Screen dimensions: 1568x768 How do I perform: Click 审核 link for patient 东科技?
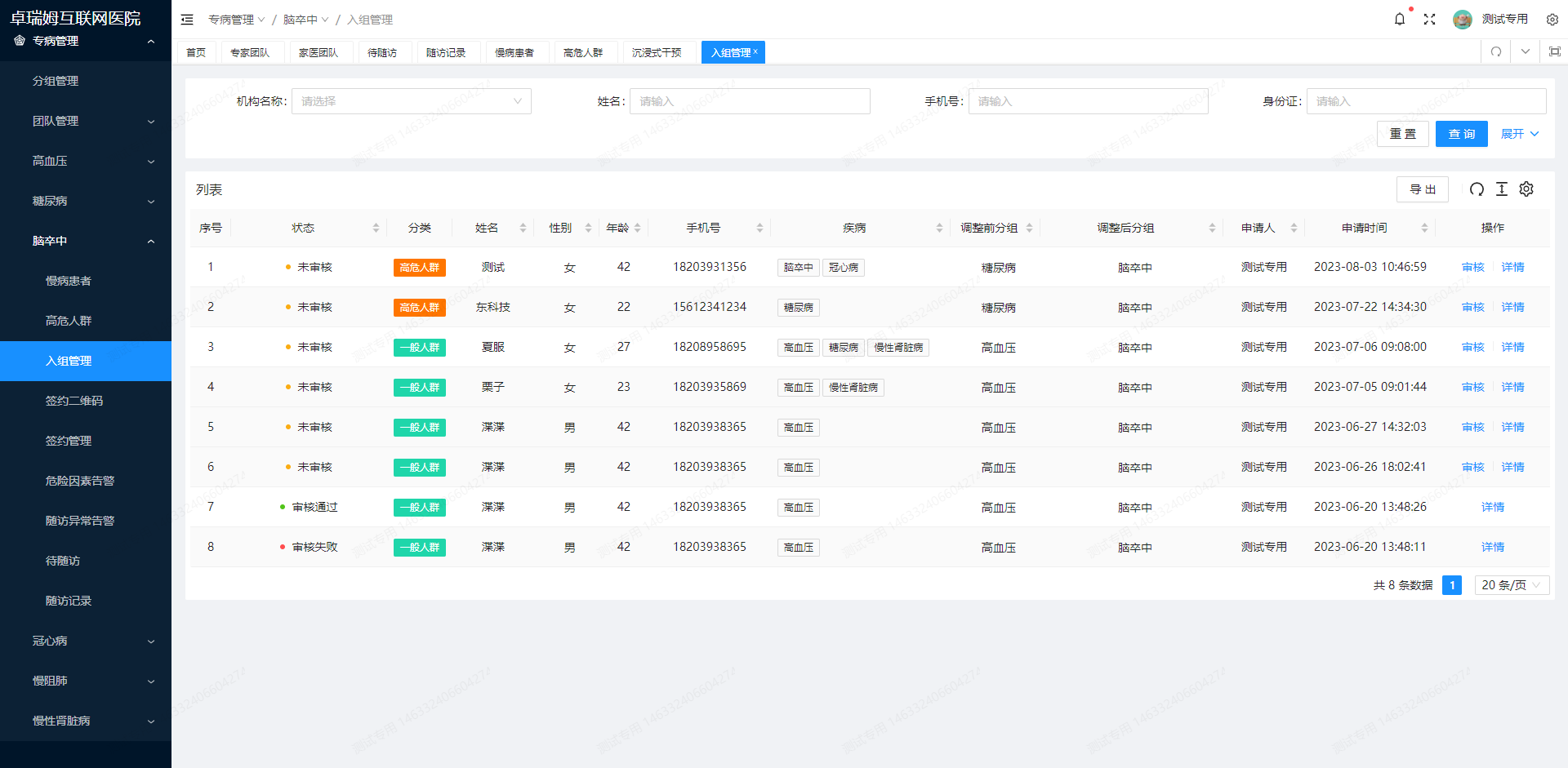1472,307
